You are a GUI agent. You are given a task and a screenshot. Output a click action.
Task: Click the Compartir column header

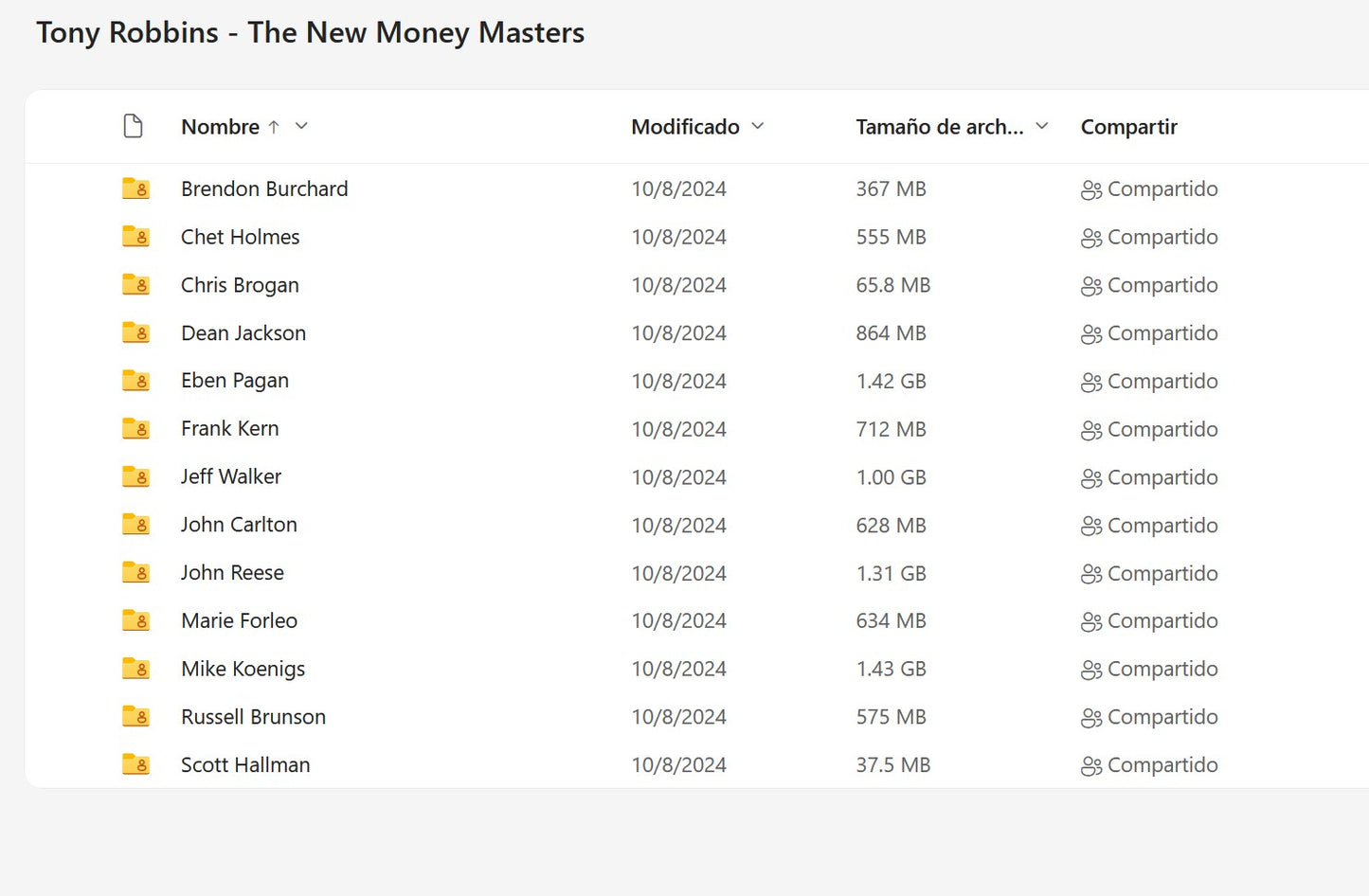tap(1128, 127)
